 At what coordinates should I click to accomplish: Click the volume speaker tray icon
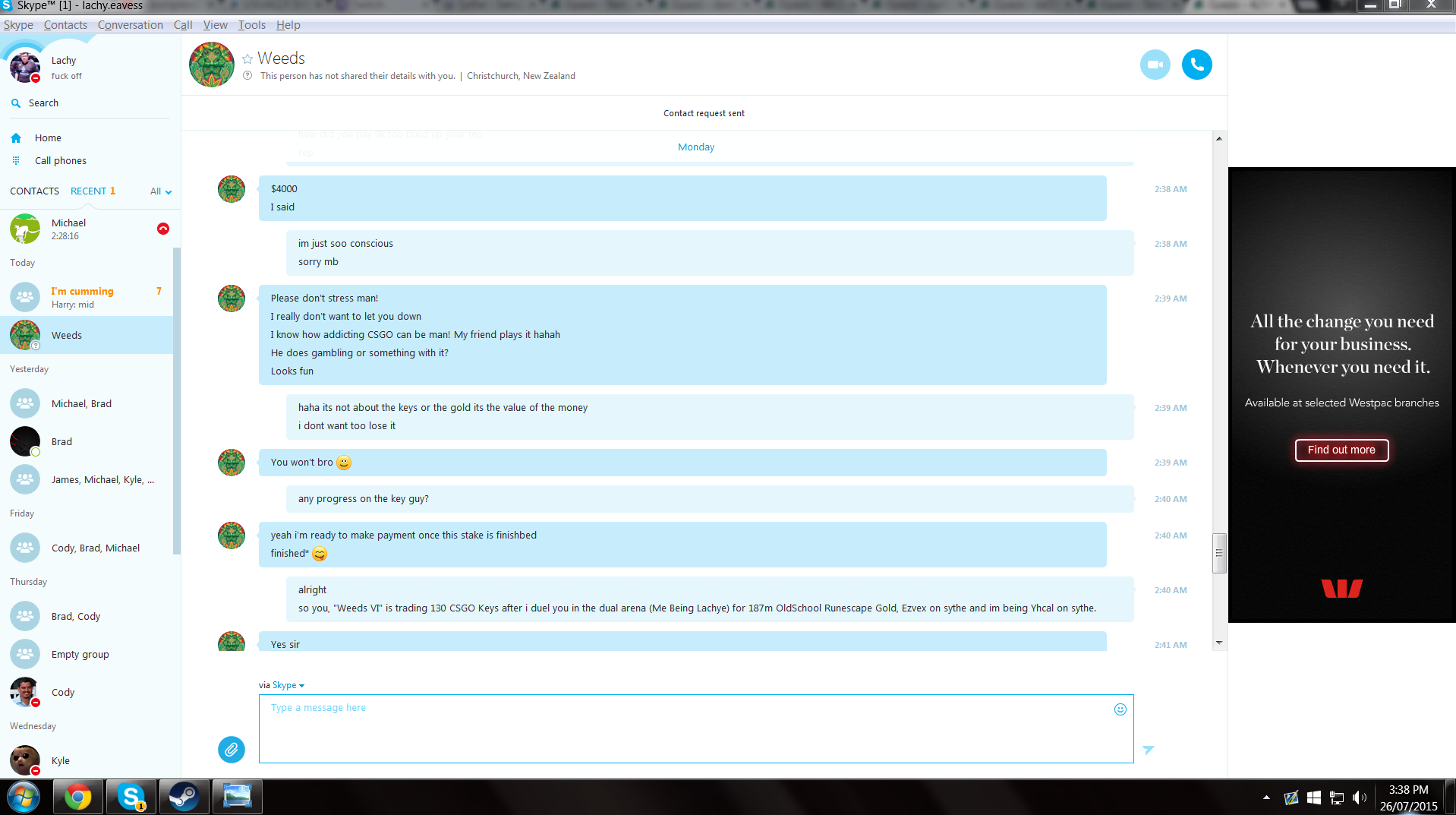(1359, 798)
